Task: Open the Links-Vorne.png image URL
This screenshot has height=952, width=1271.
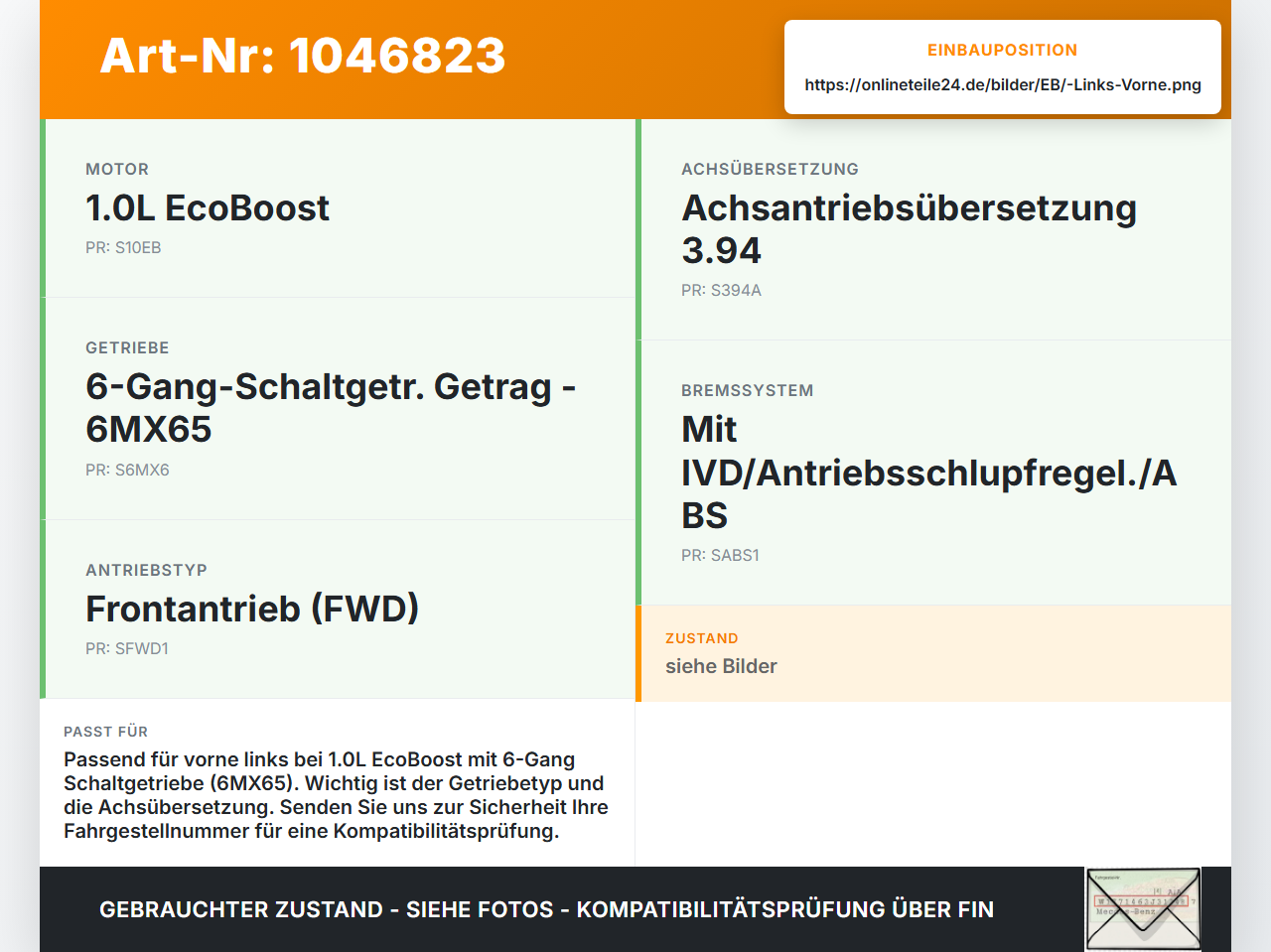Action: [x=1003, y=84]
